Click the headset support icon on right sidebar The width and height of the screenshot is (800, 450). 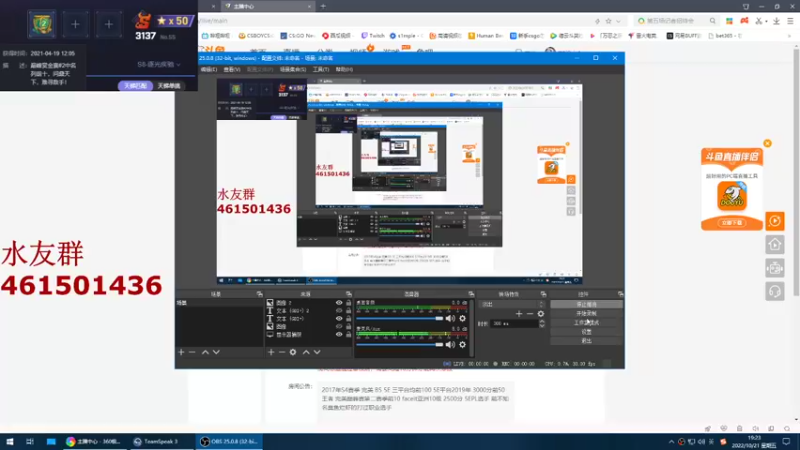(x=775, y=291)
